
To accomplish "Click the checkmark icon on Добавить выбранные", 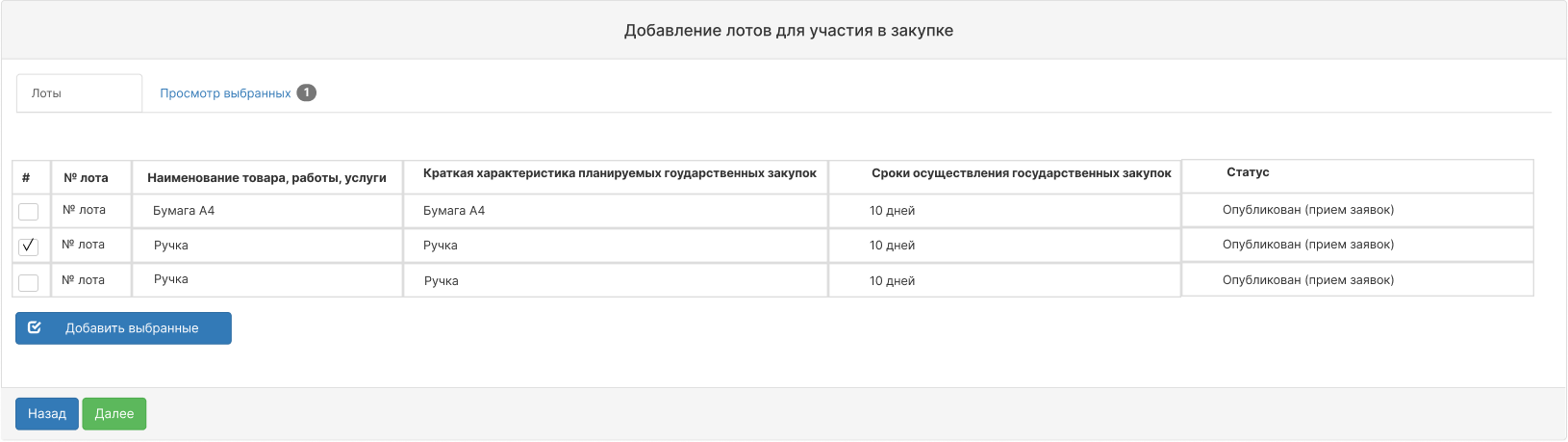I will tap(35, 327).
